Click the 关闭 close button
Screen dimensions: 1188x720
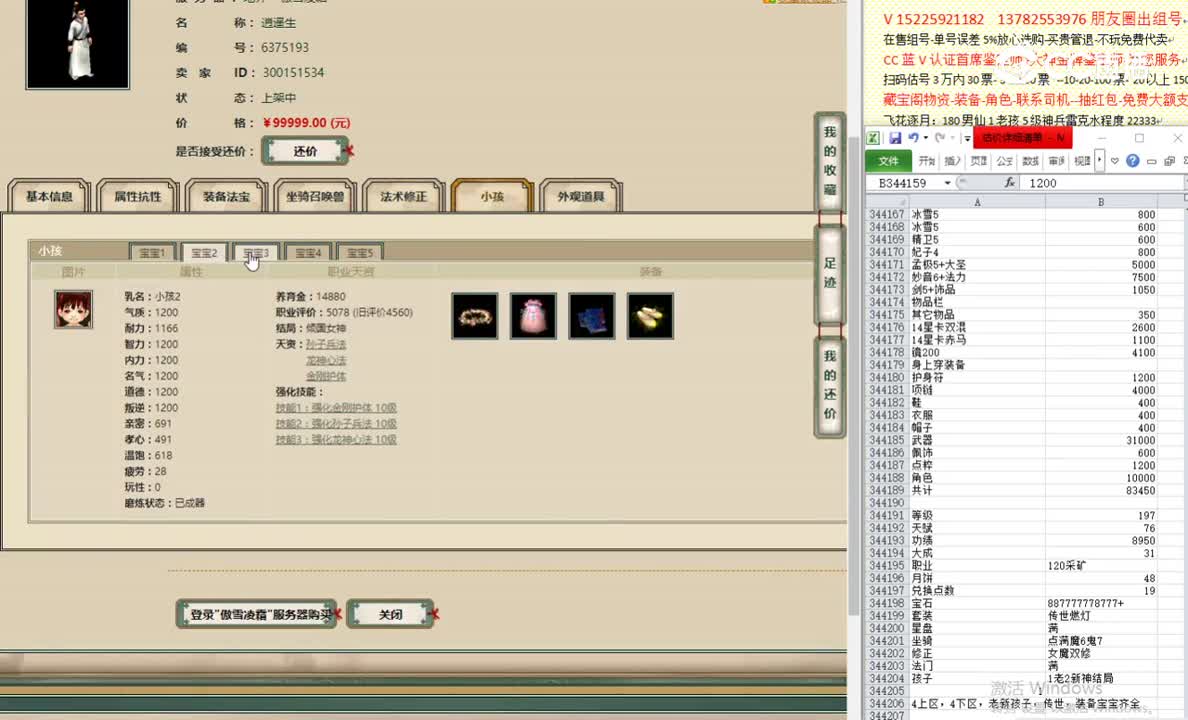[390, 613]
